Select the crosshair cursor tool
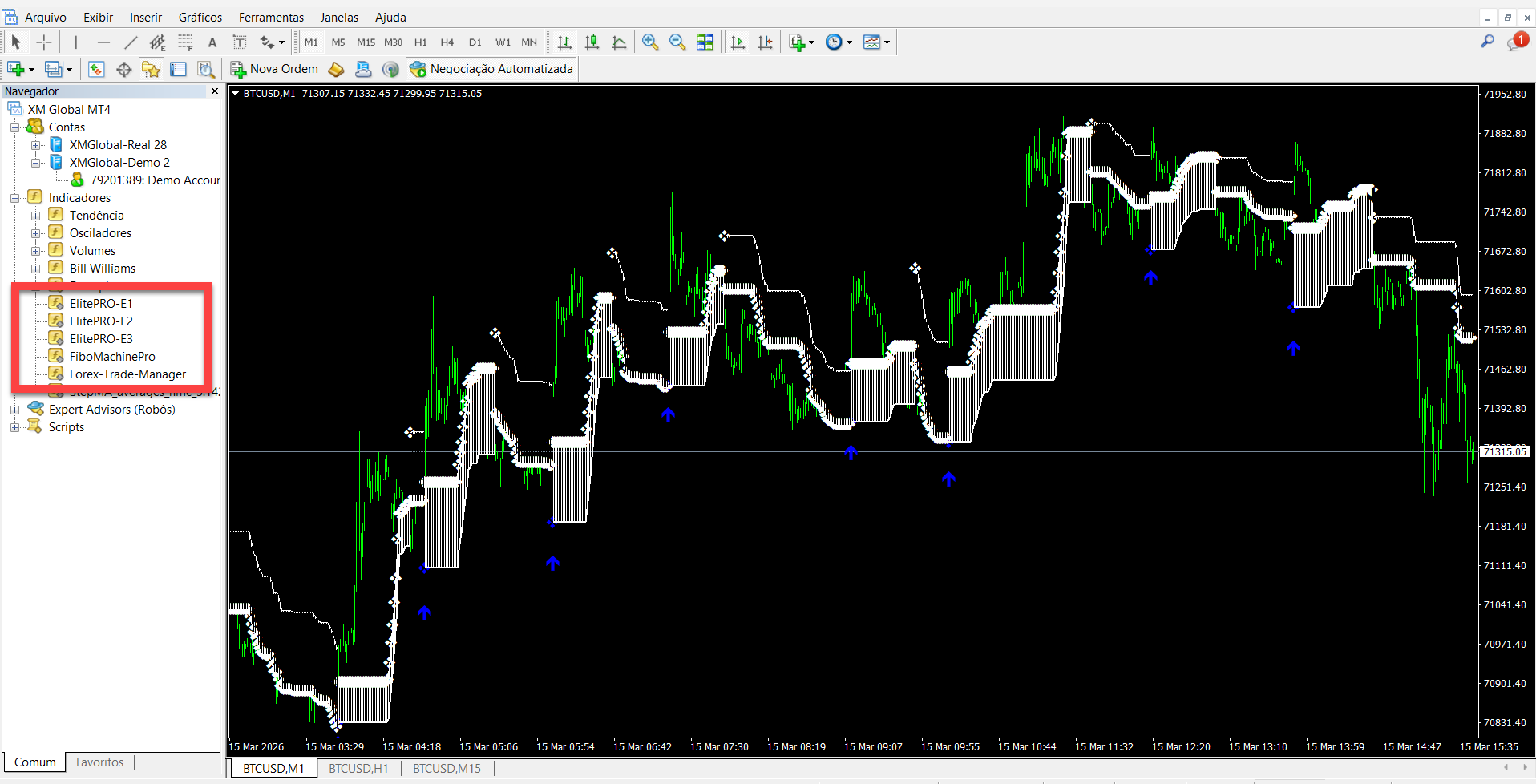Viewport: 1536px width, 784px height. pyautogui.click(x=44, y=42)
